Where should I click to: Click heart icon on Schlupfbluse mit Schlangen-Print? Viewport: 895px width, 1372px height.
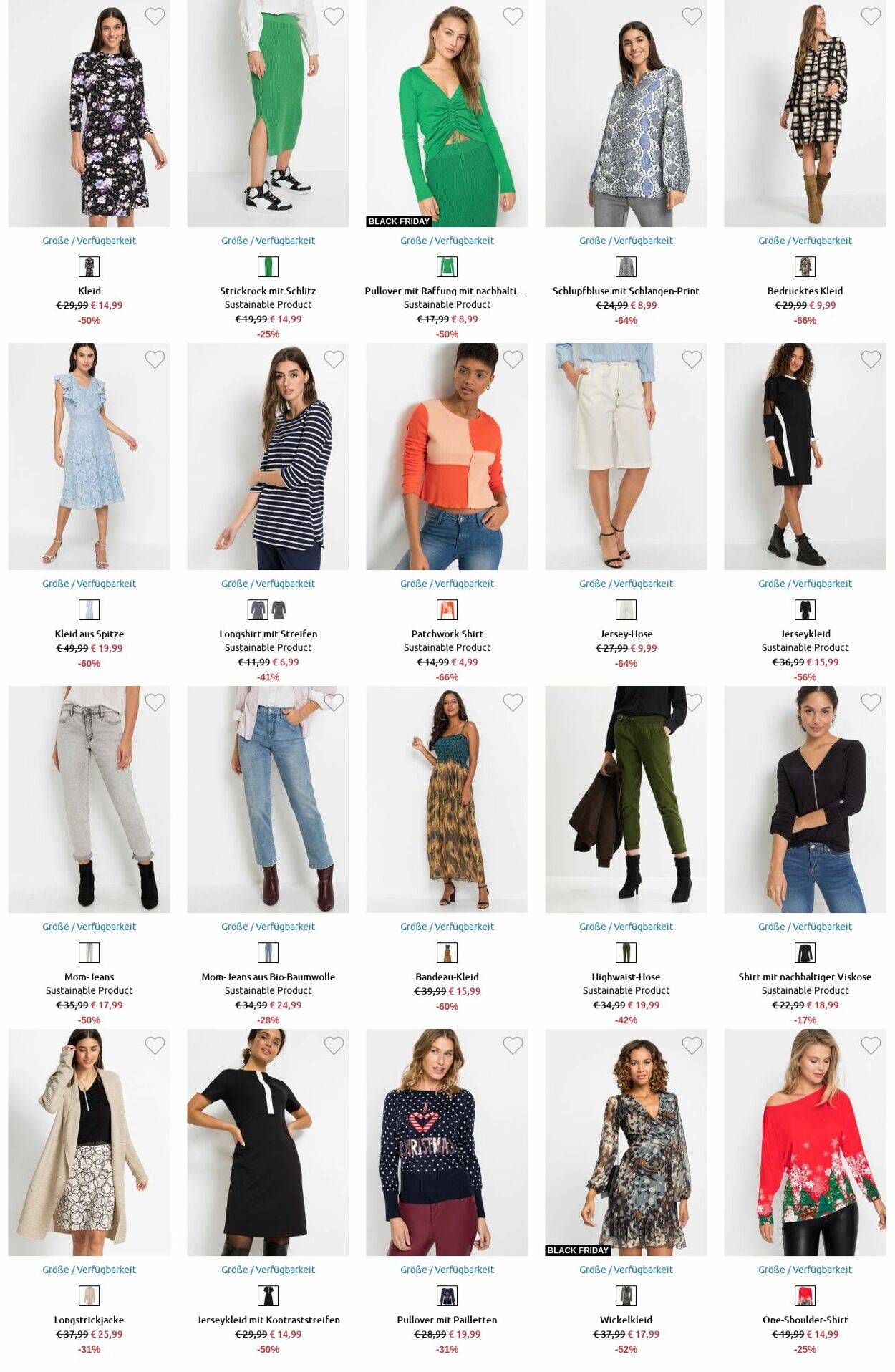692,16
